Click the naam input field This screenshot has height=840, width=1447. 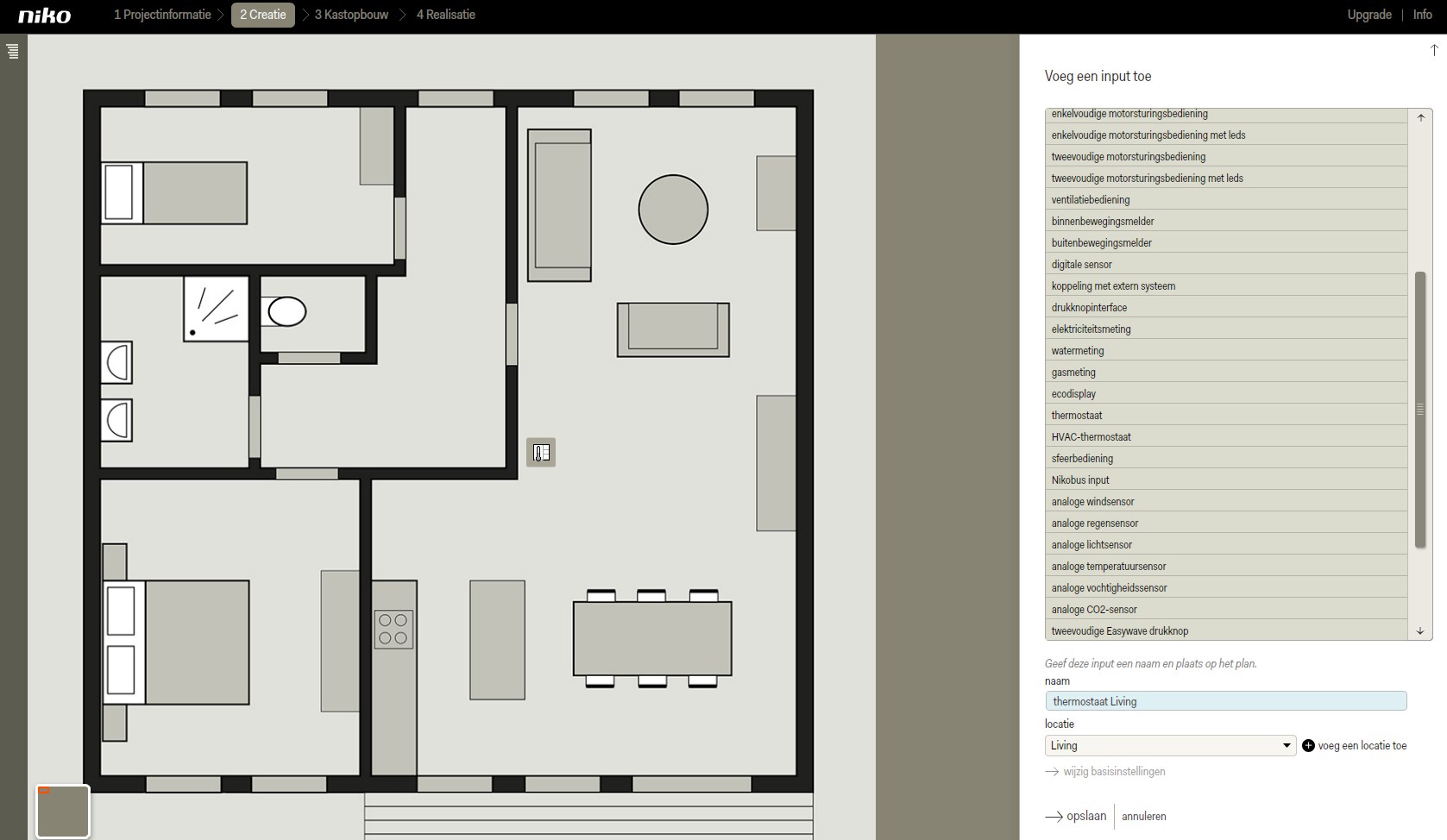pos(1226,701)
